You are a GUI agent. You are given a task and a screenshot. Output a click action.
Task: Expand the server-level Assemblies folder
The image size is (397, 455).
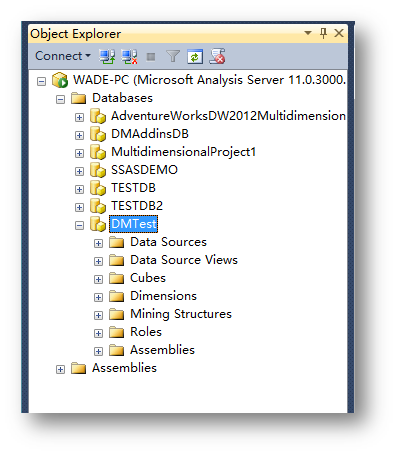pos(60,369)
